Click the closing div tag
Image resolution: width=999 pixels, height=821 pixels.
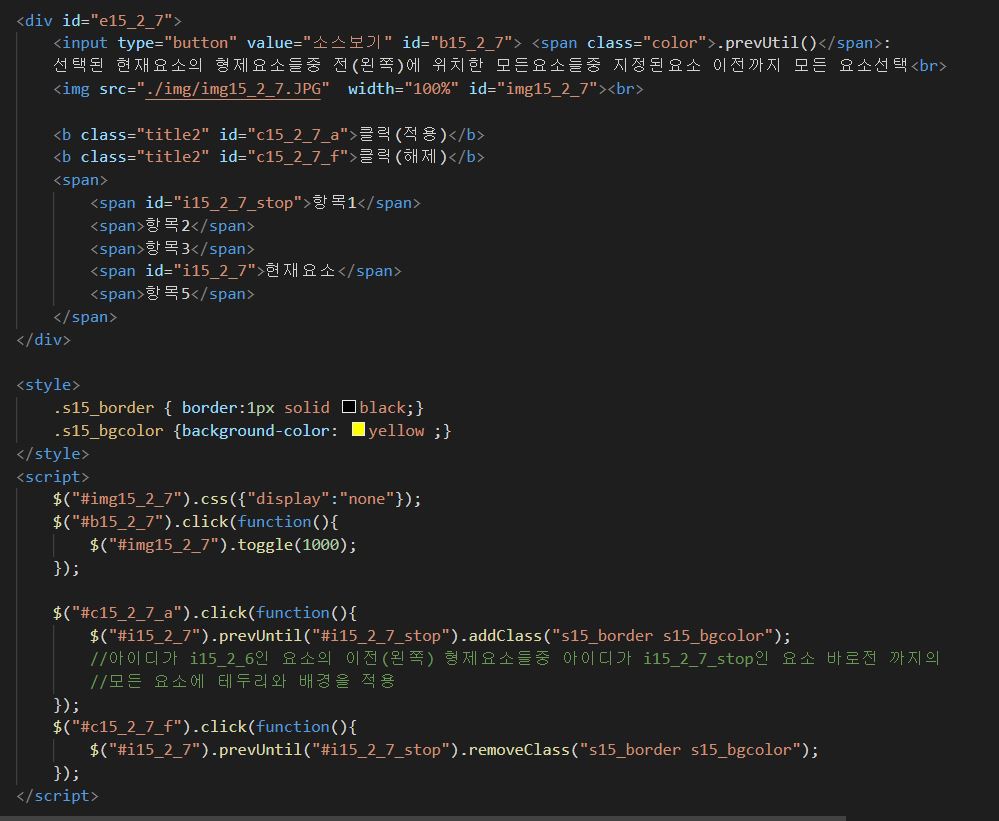tap(43, 339)
